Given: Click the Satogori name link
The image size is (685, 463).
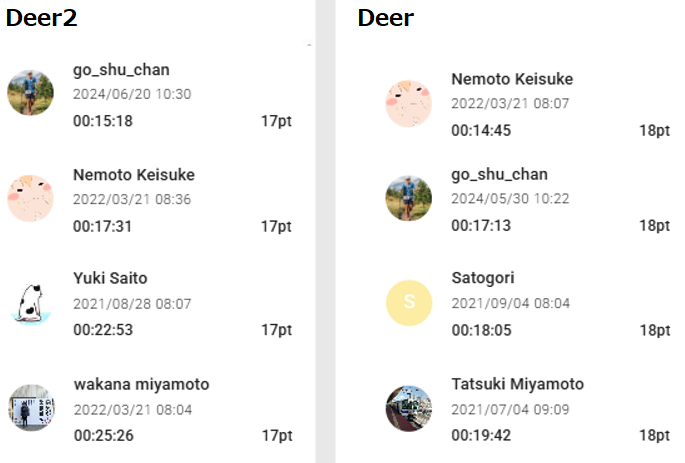Looking at the screenshot, I should click(x=482, y=278).
